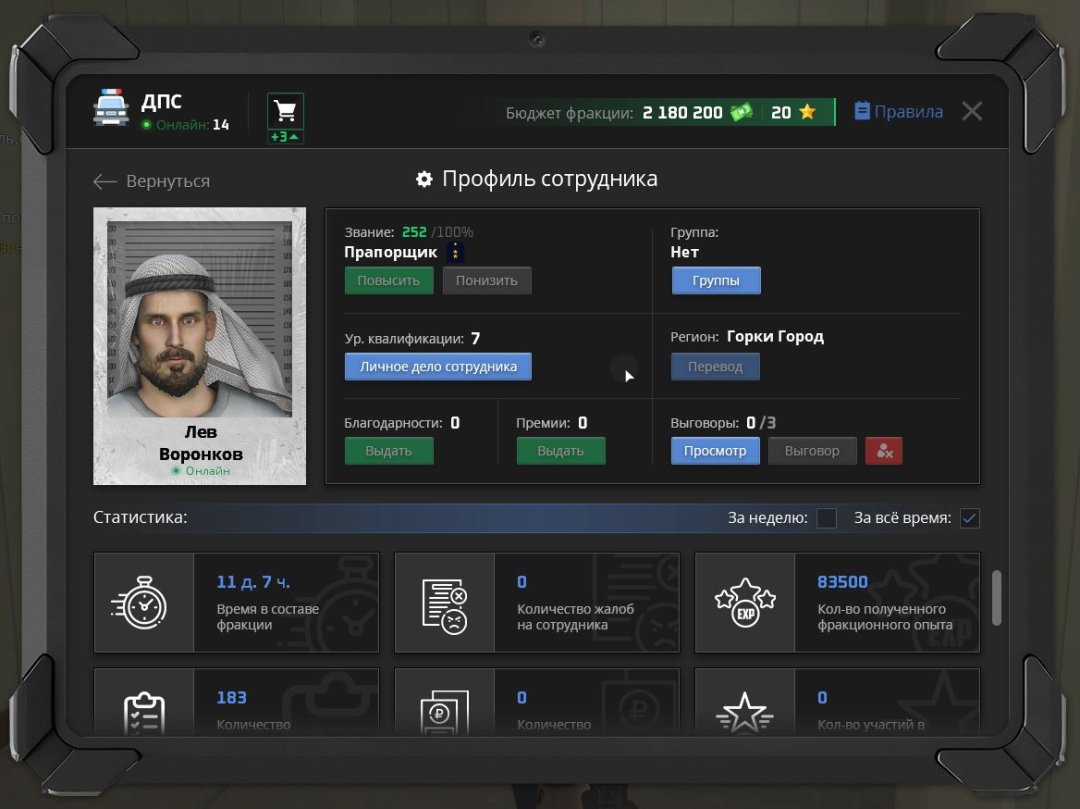Issue a Благодарности award via Выдать
The height and width of the screenshot is (809, 1080).
(389, 451)
